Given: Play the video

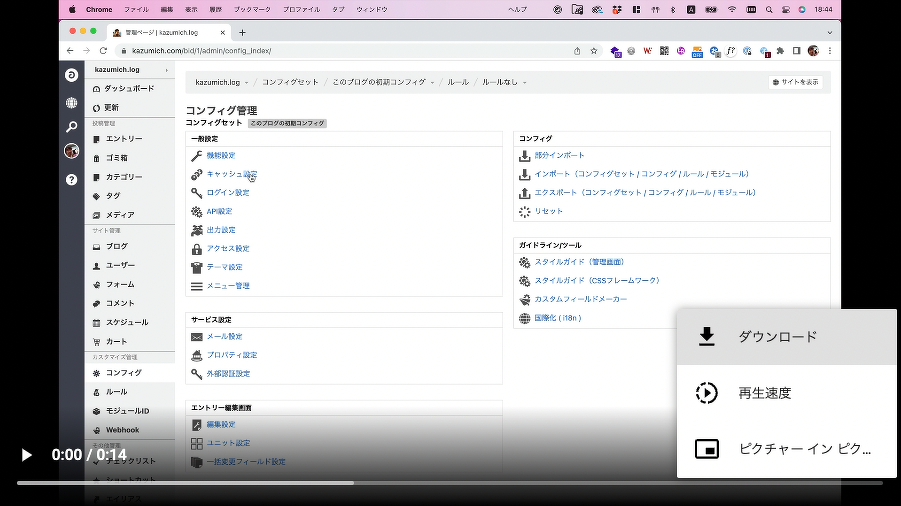Looking at the screenshot, I should click(x=26, y=455).
